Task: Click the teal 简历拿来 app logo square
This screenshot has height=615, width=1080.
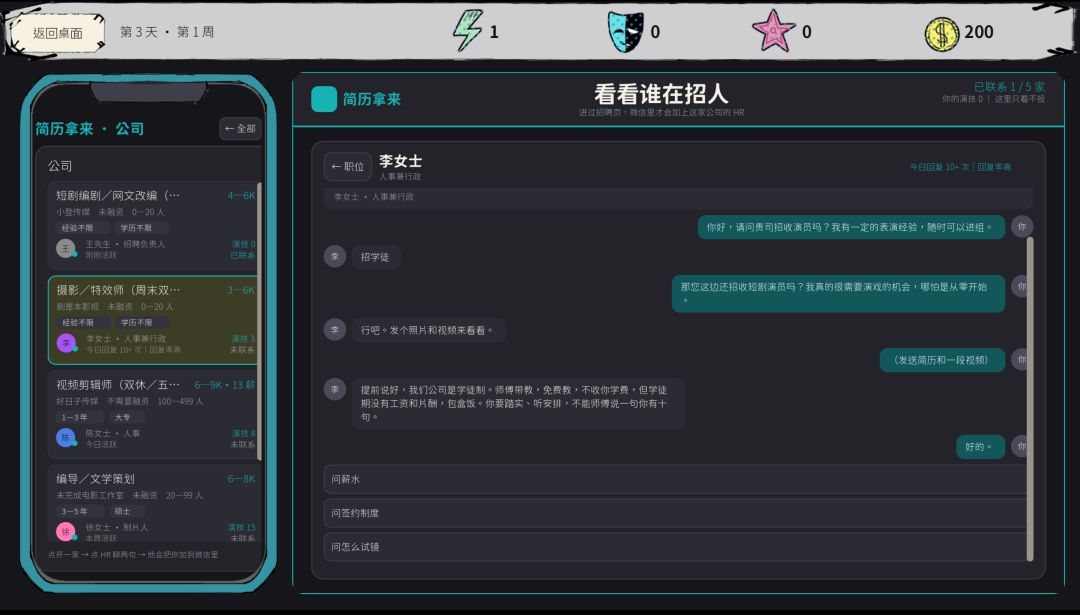Action: (x=324, y=99)
